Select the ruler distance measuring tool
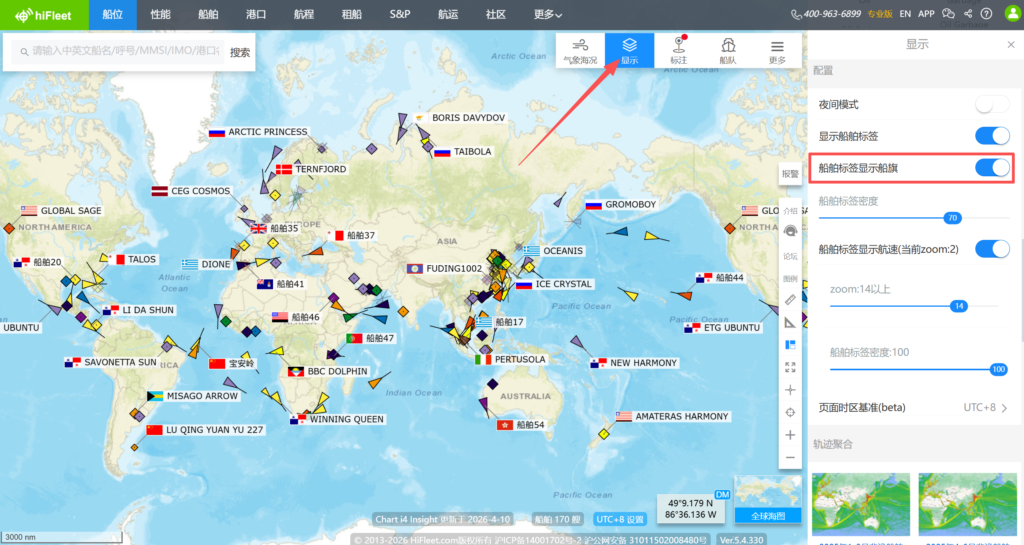Viewport: 1024px width, 545px height. click(x=790, y=299)
